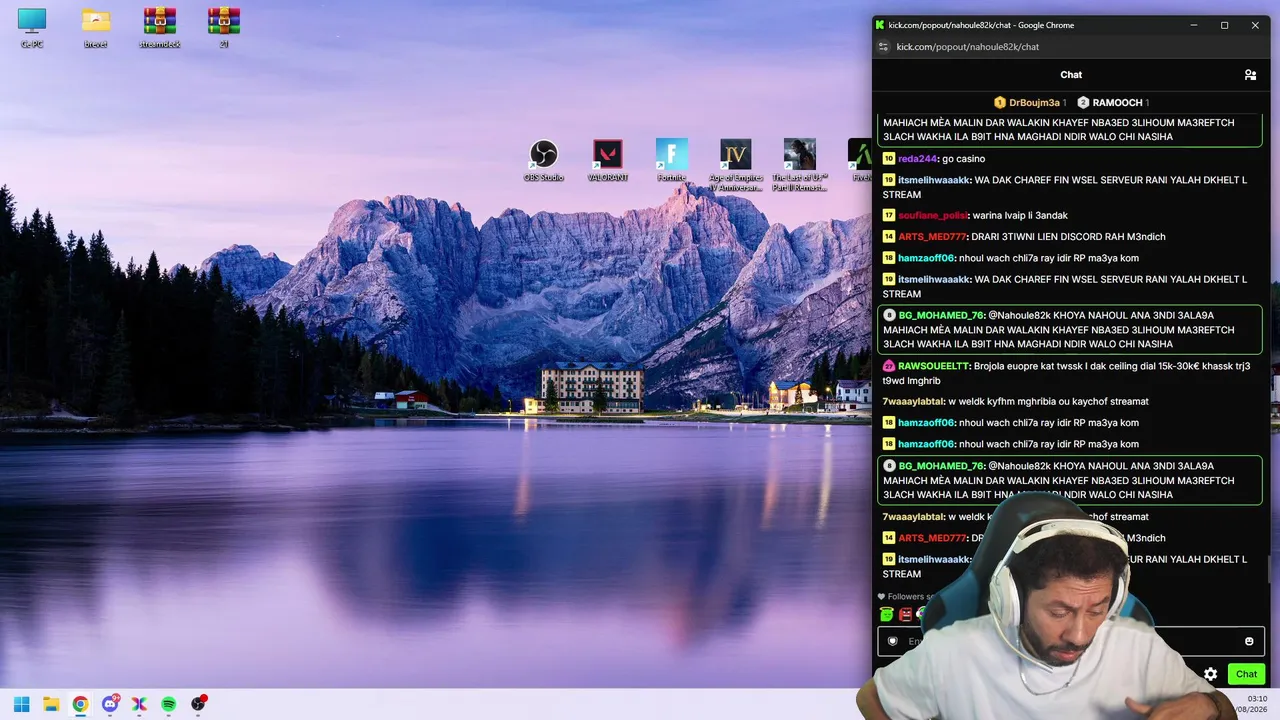Open Discord from the taskbar
Screen dimensions: 1280x720
tap(110, 704)
